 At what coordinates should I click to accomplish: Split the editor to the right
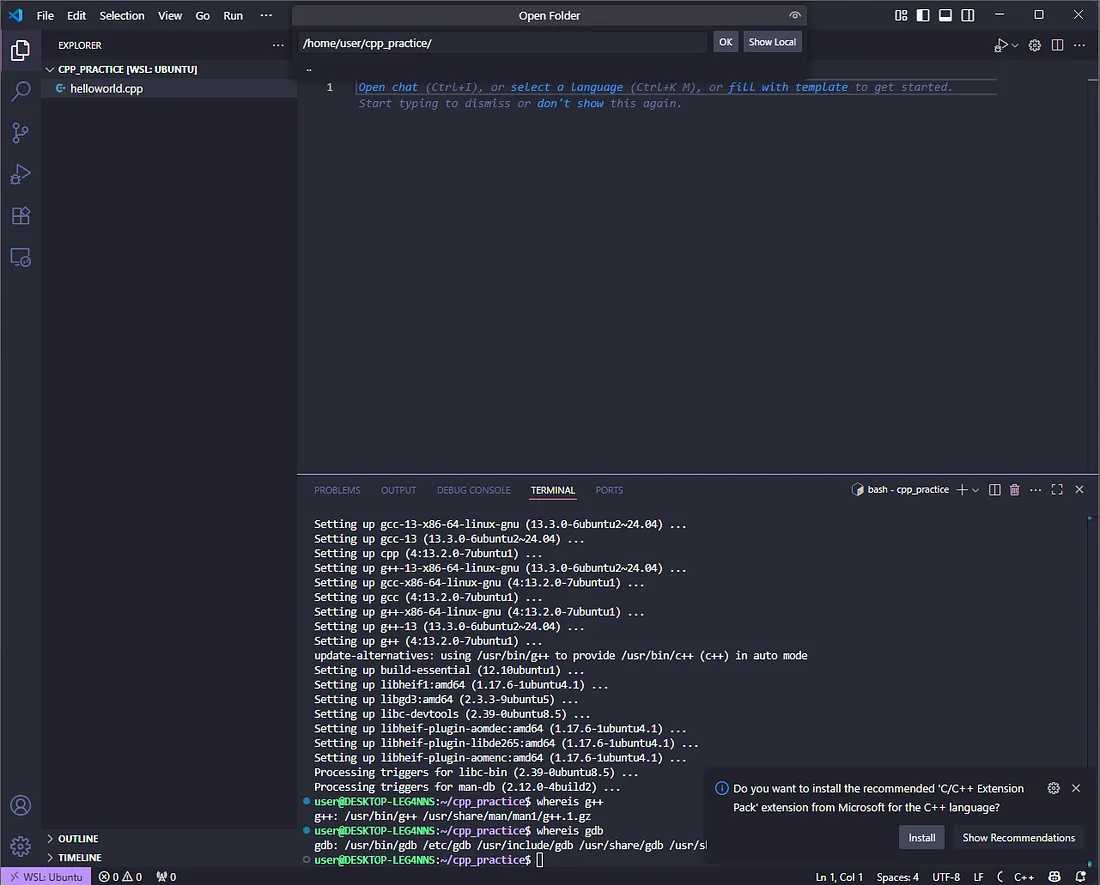(1057, 45)
